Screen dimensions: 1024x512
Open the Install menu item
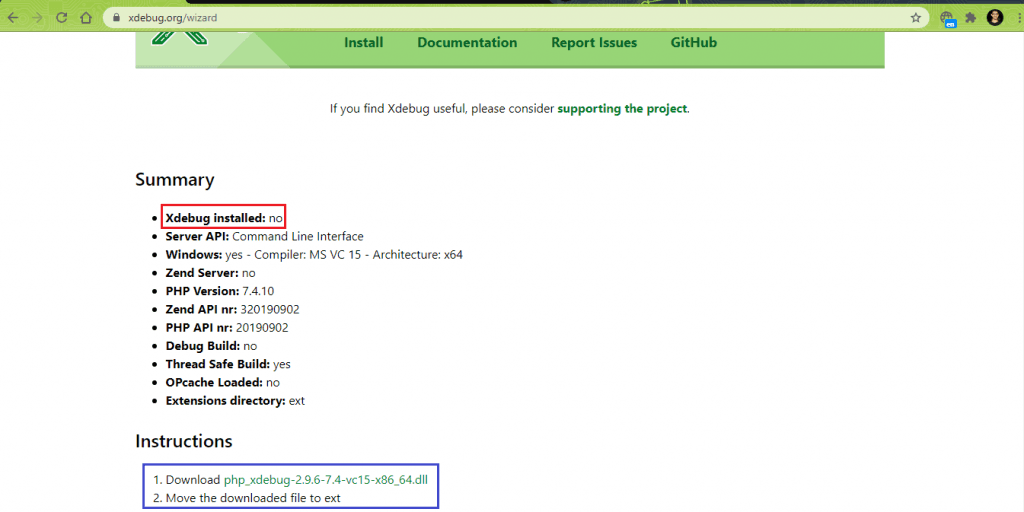coord(363,42)
